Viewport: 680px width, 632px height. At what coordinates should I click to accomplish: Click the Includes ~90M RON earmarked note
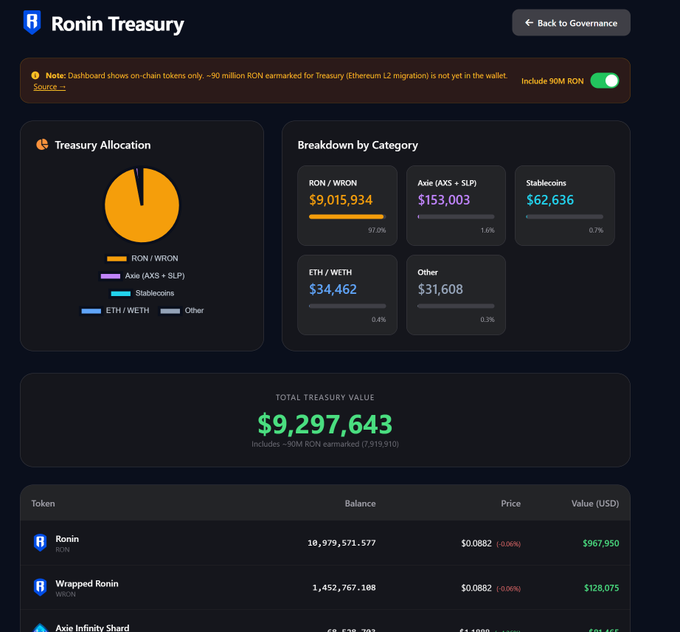(325, 444)
